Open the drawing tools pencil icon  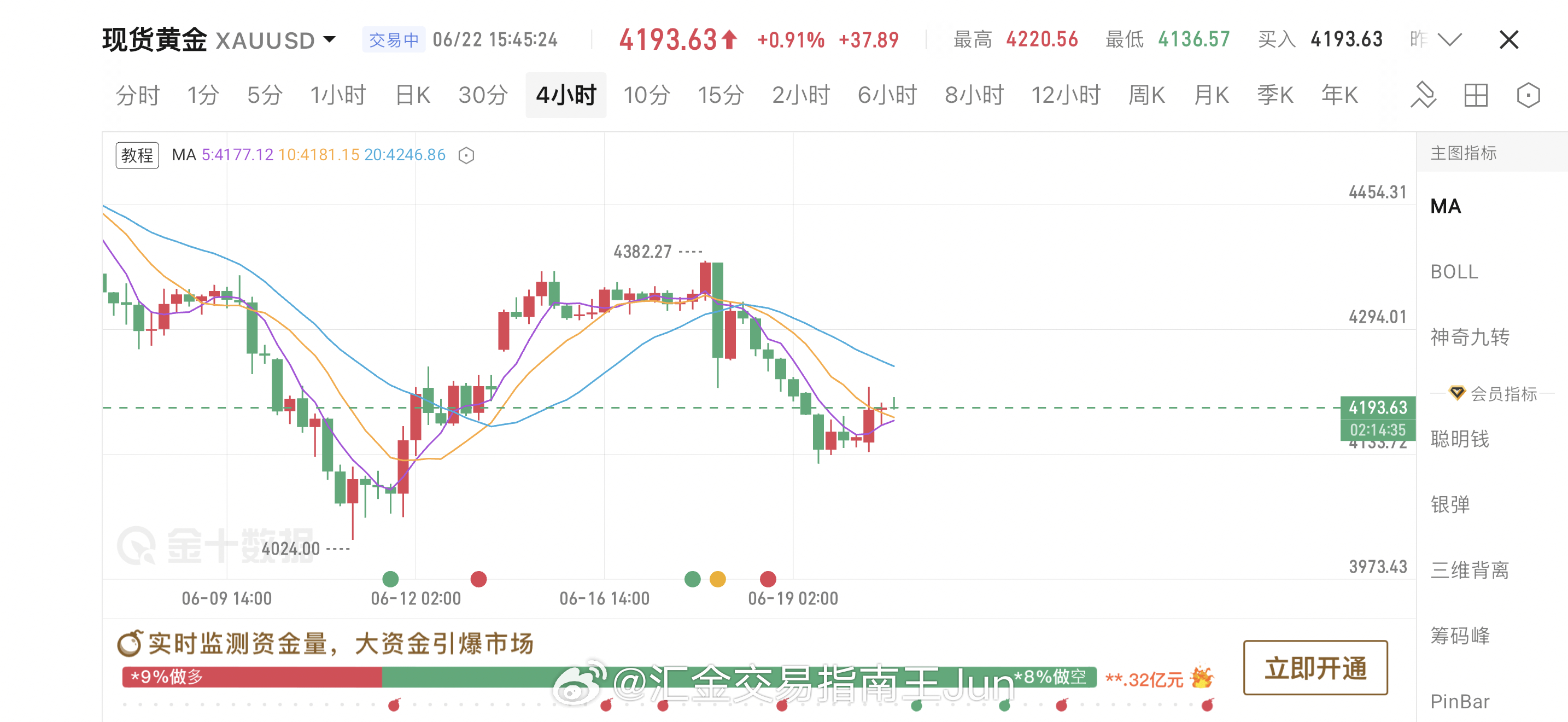coord(1423,95)
